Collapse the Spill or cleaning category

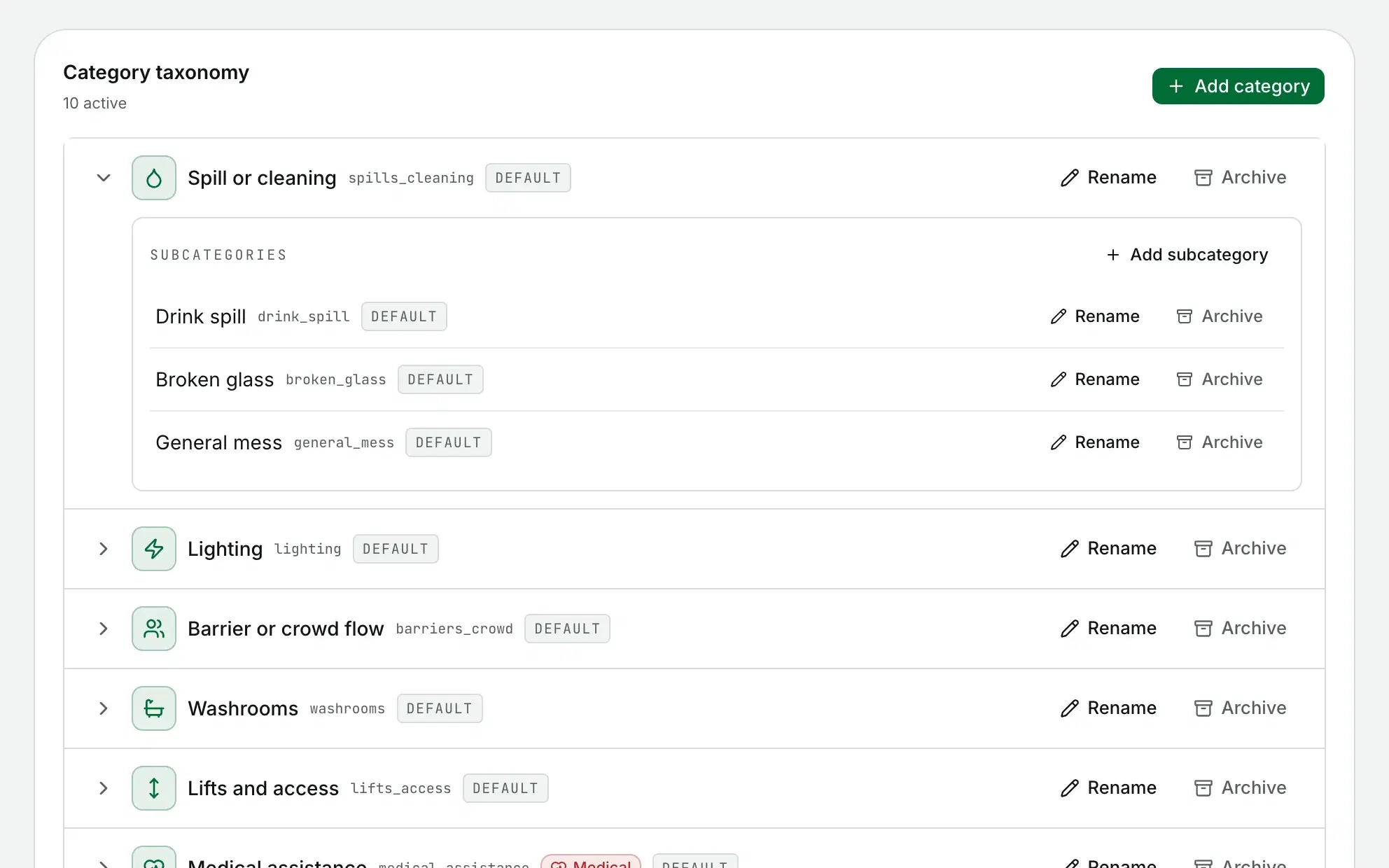[x=104, y=178]
